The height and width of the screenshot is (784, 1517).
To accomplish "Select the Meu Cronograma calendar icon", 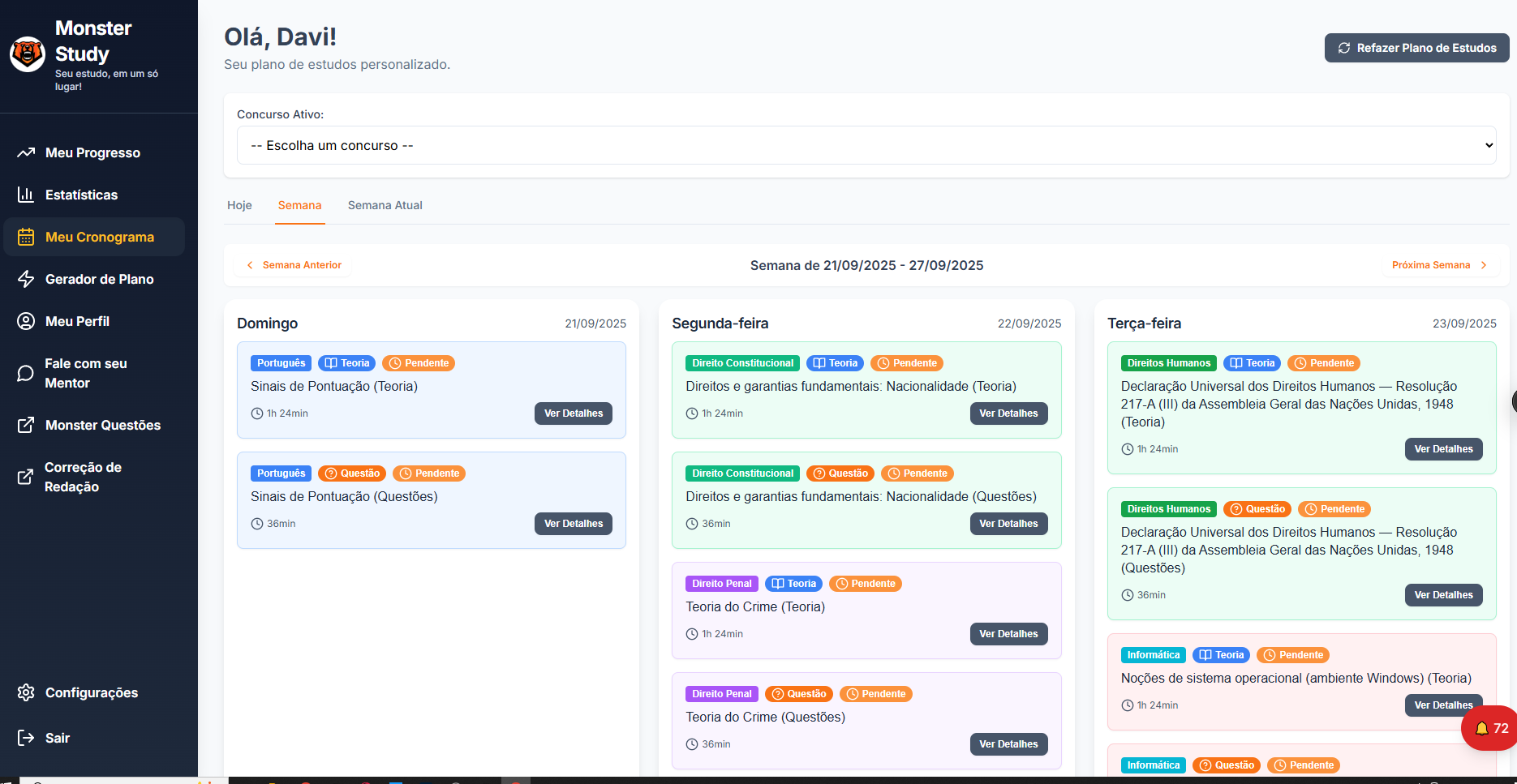I will [x=26, y=237].
